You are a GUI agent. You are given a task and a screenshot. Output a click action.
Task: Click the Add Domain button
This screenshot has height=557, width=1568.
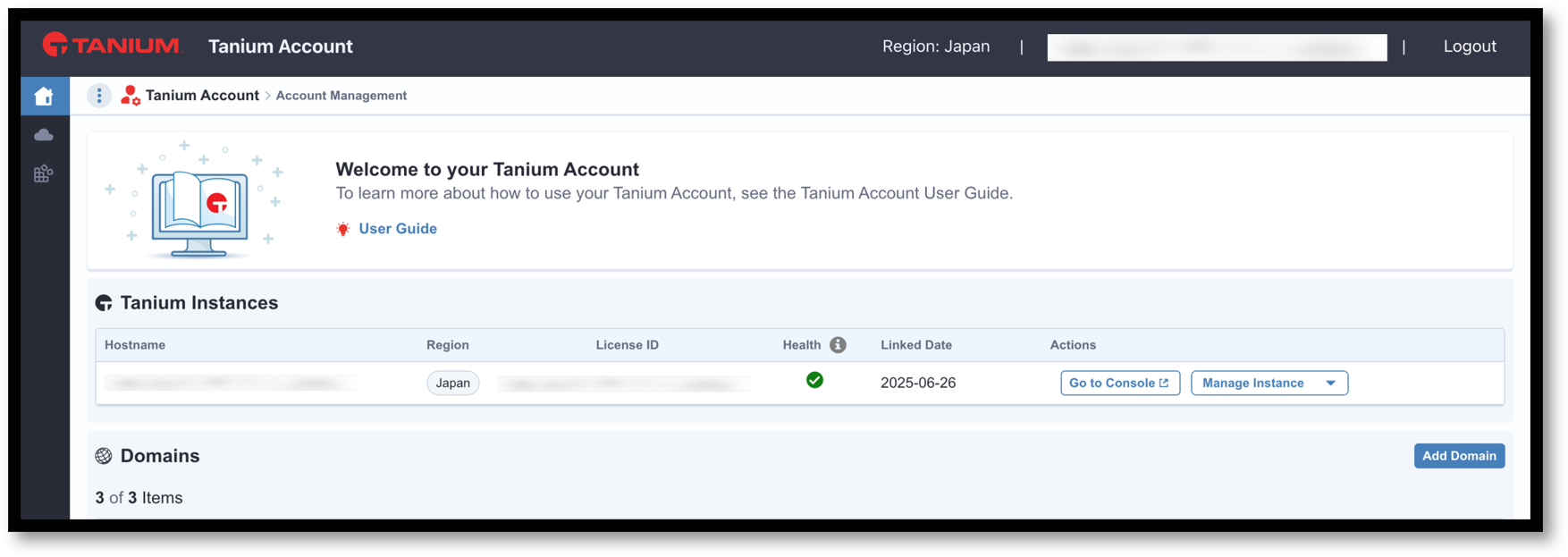point(1459,456)
